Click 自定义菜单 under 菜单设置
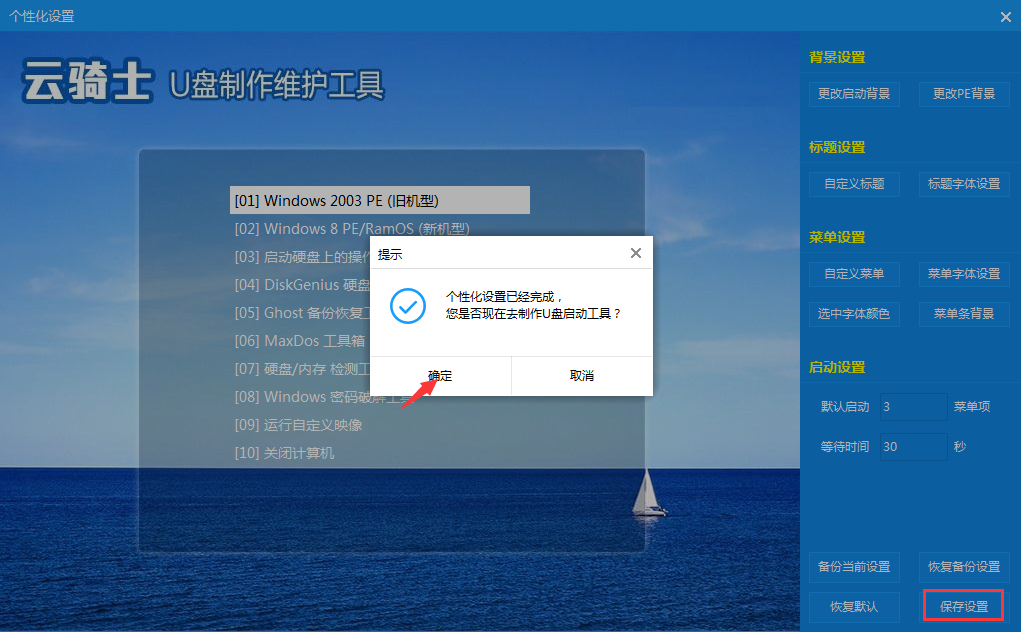The image size is (1021, 632). (855, 274)
